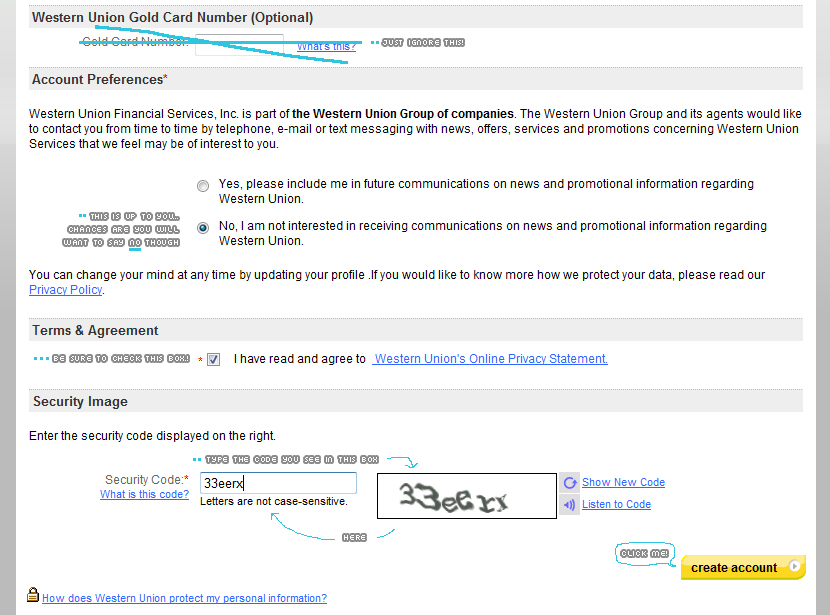The width and height of the screenshot is (830, 615).
Task: Select the No, not interested radio button
Action: pos(203,228)
